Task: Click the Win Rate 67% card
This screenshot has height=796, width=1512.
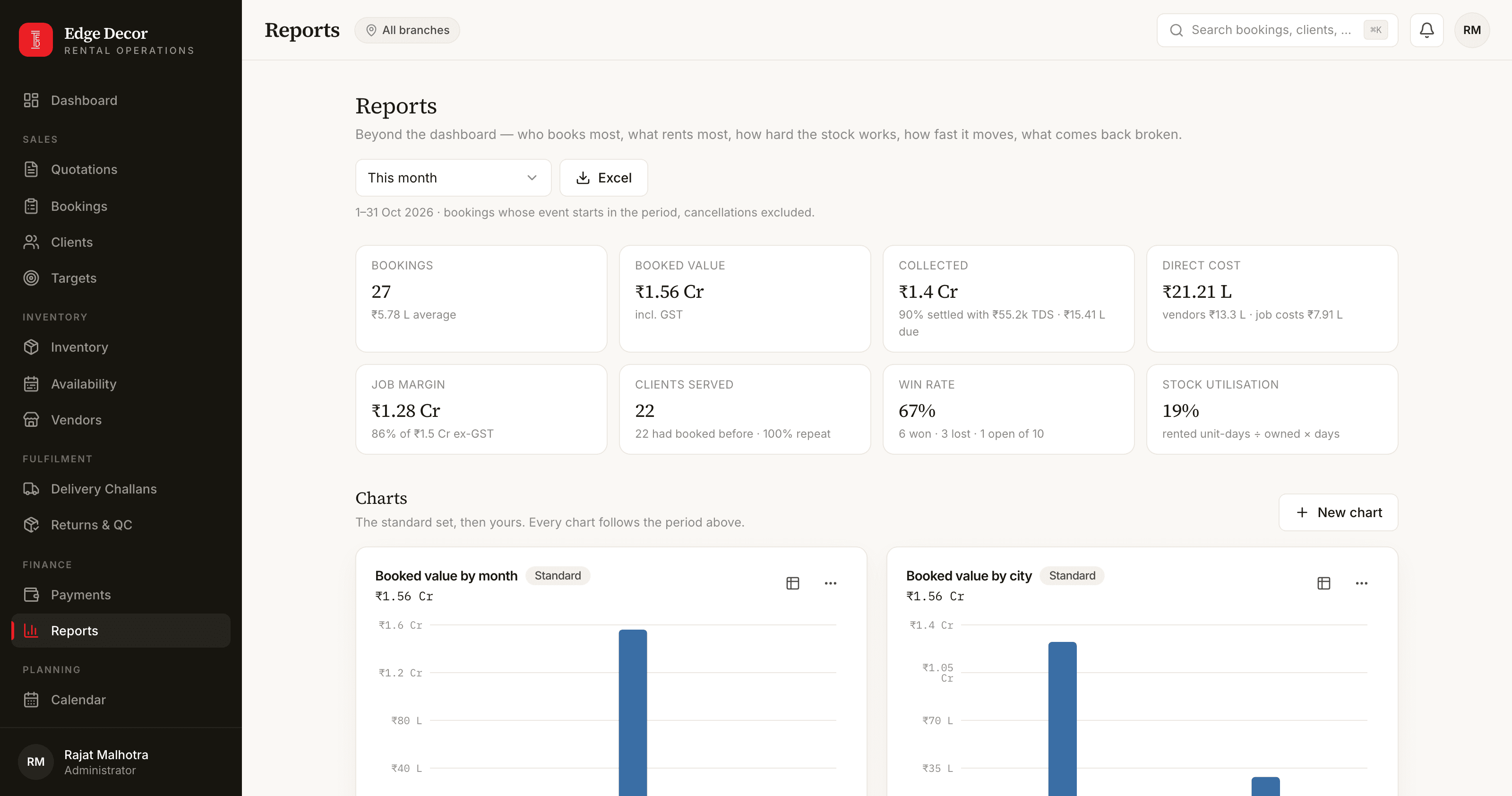Action: click(1008, 409)
